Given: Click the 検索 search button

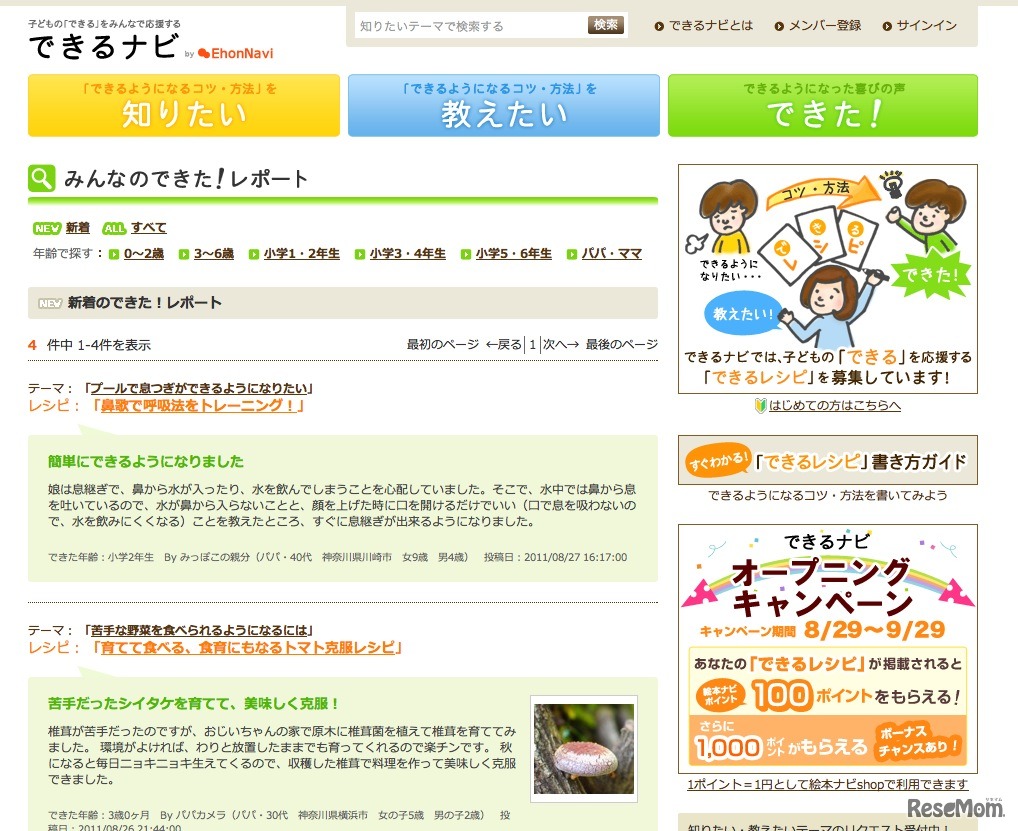Looking at the screenshot, I should point(606,25).
